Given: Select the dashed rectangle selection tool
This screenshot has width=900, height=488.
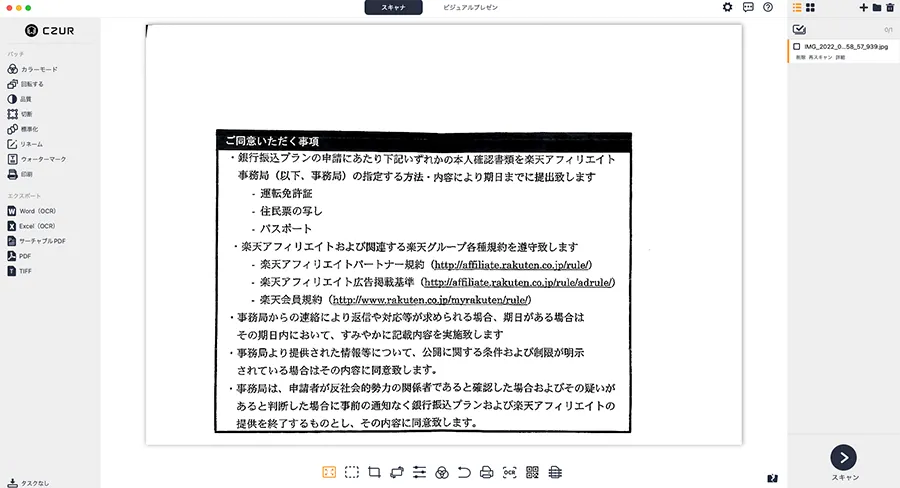Looking at the screenshot, I should click(x=352, y=472).
